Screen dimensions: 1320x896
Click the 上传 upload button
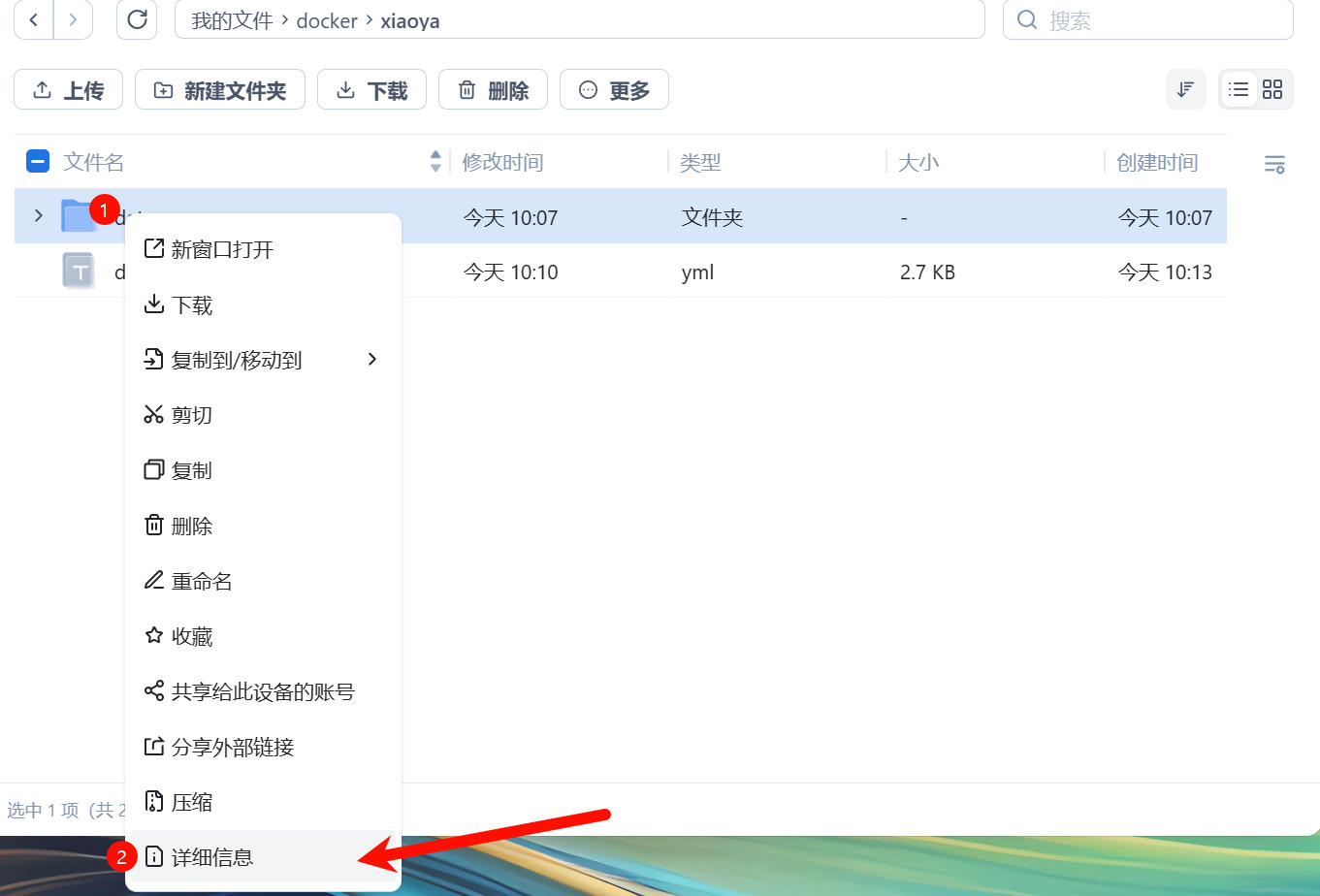click(x=68, y=90)
